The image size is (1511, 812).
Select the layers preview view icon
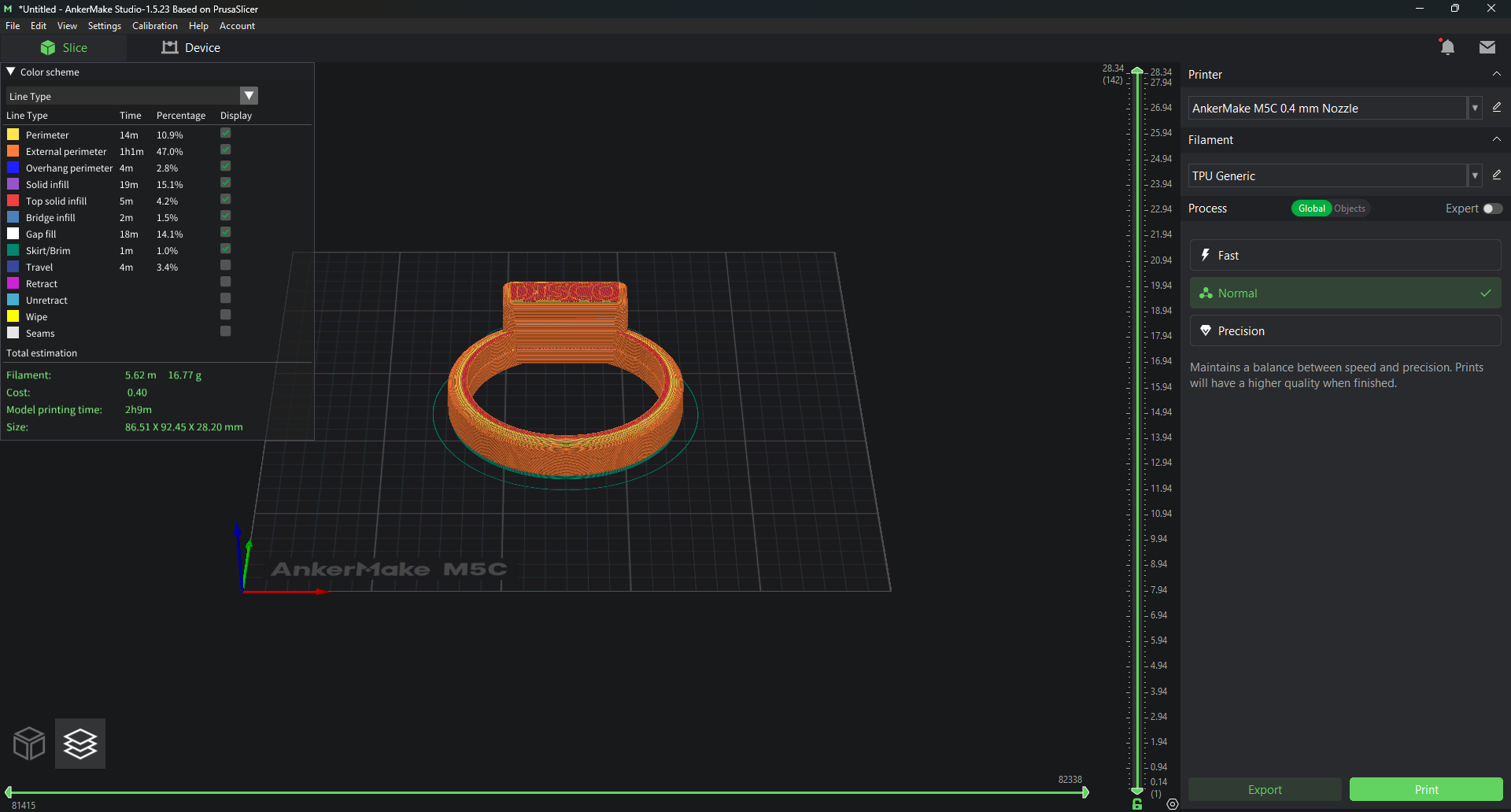click(x=80, y=744)
